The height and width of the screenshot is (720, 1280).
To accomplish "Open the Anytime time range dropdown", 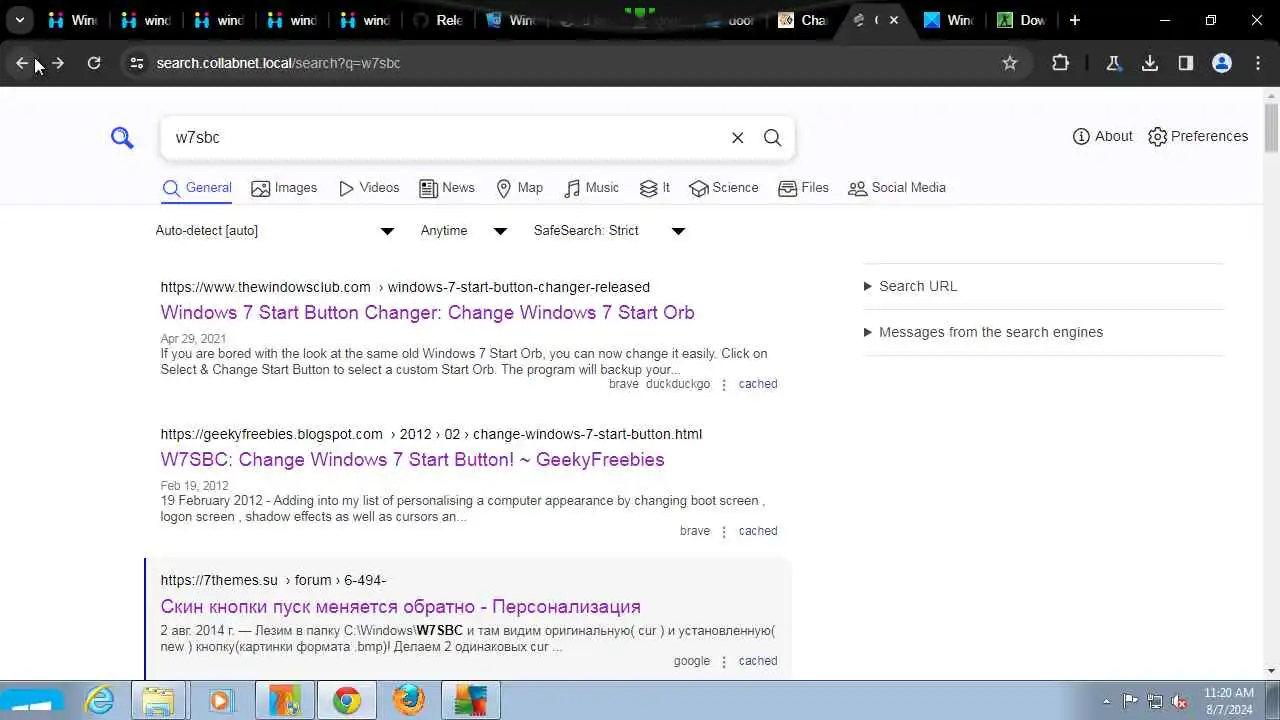I will pos(465,230).
